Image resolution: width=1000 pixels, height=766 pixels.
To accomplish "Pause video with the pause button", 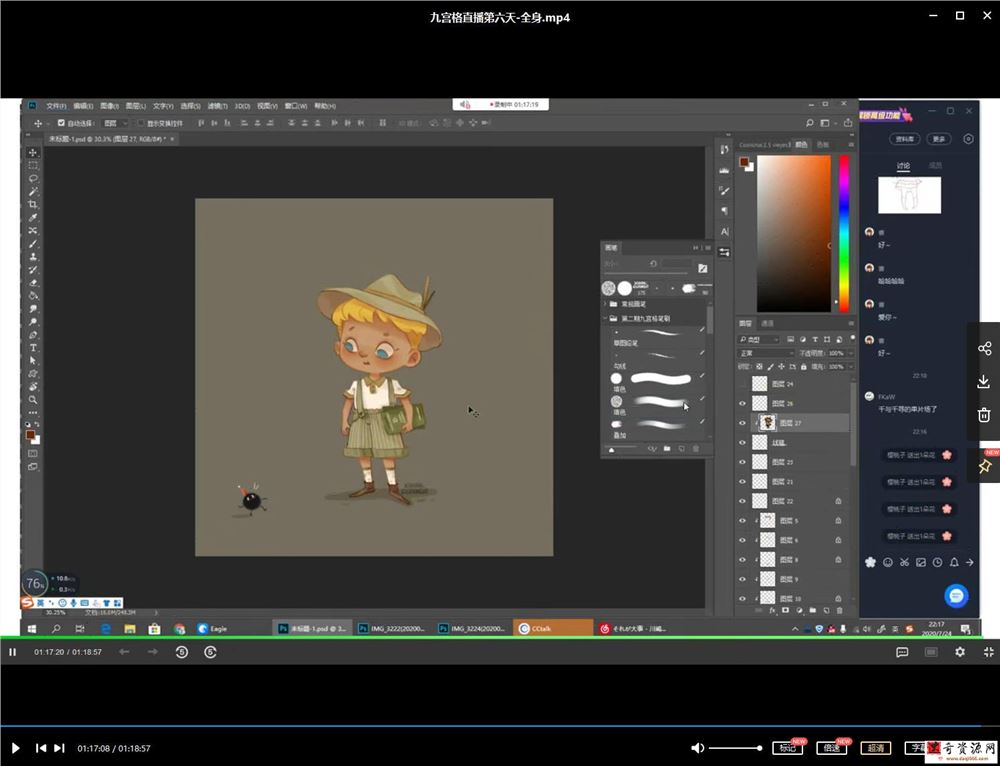I will point(12,652).
